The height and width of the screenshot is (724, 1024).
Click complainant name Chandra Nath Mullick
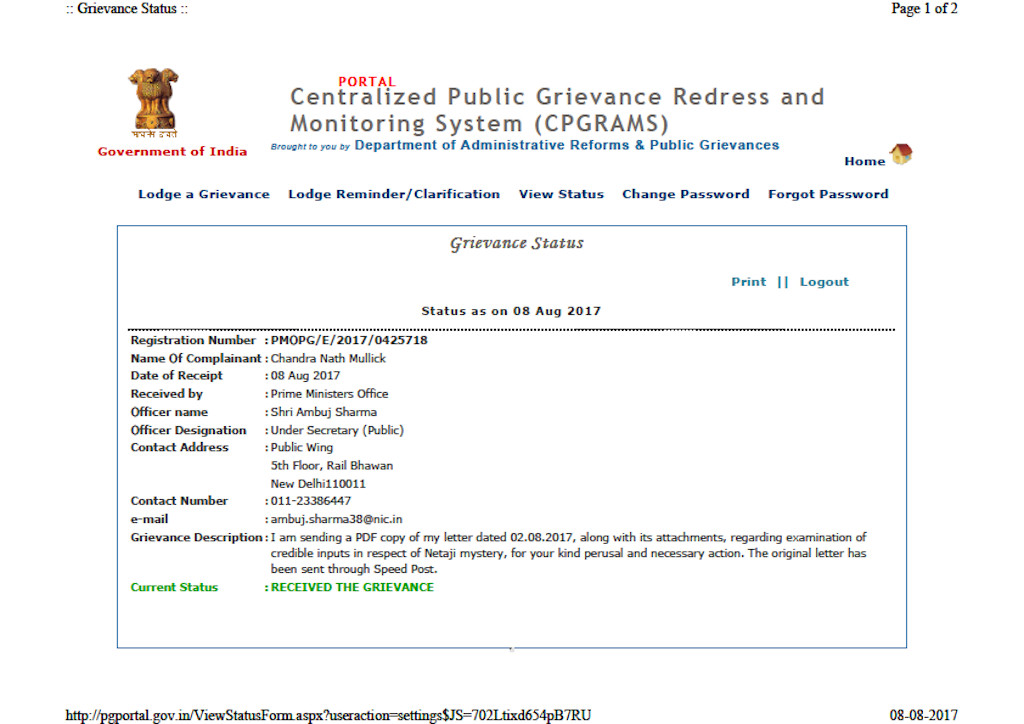click(x=328, y=358)
